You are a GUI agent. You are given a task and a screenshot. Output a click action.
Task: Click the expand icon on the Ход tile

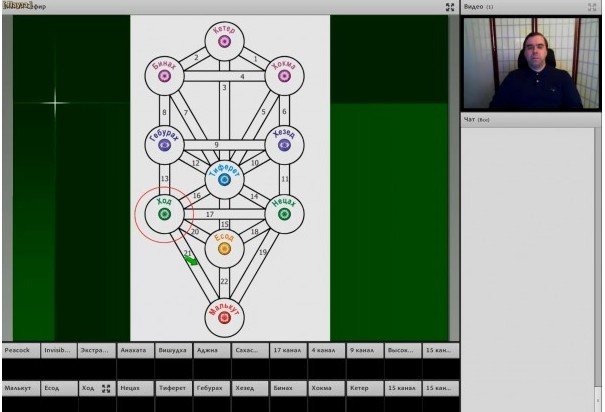tap(106, 388)
